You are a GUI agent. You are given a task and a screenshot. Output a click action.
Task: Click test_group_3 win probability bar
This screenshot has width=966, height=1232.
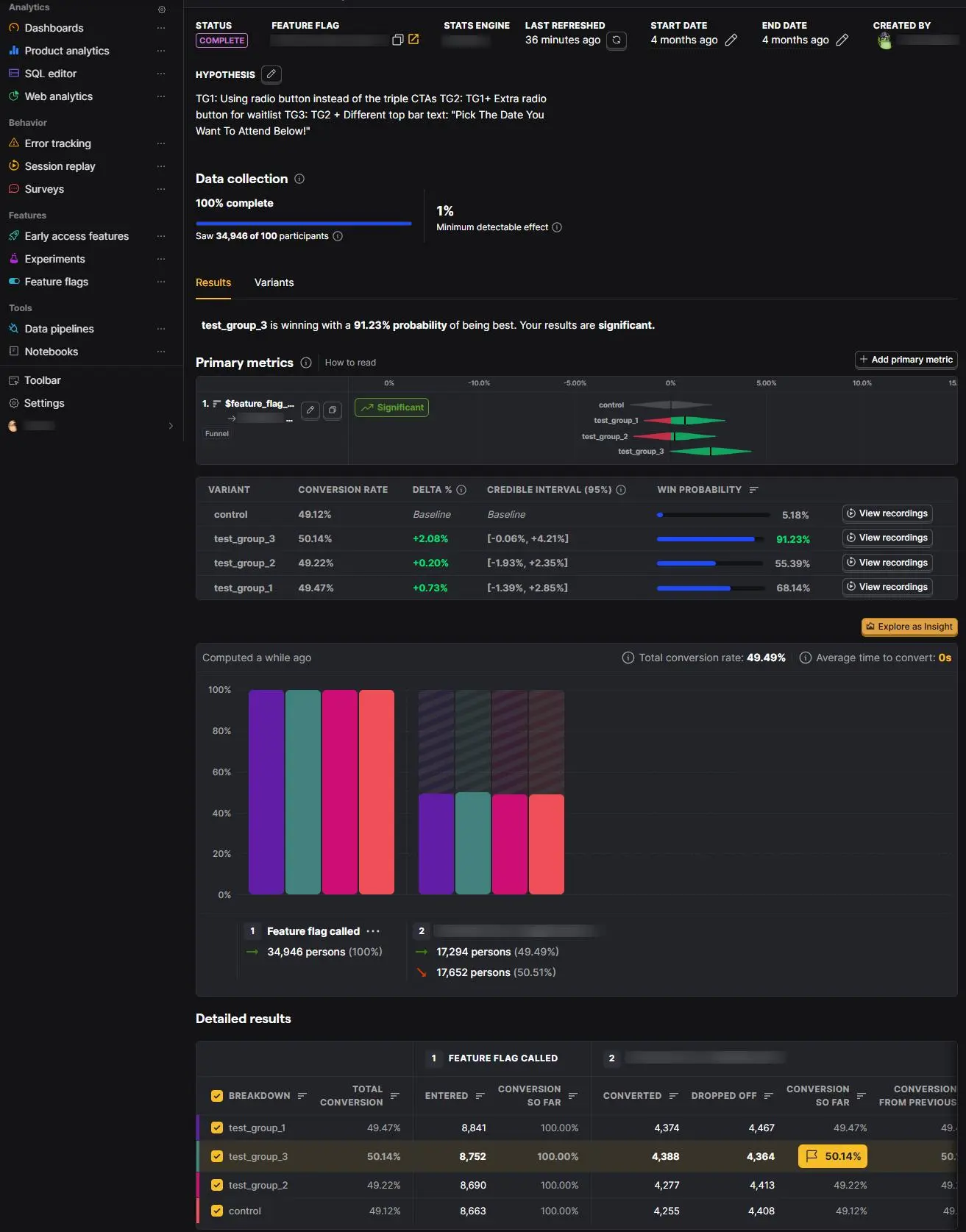(x=709, y=539)
